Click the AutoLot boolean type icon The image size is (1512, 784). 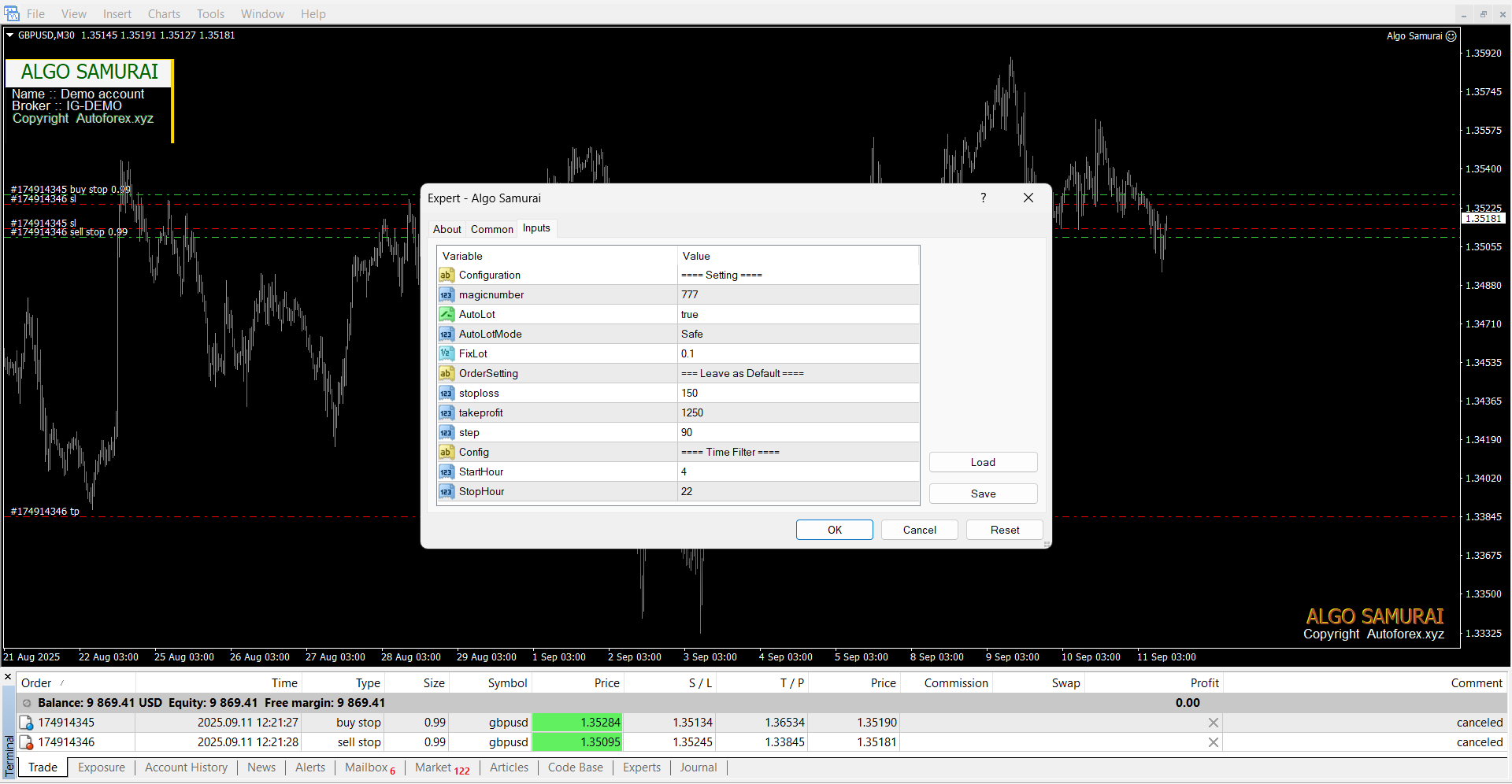[447, 315]
